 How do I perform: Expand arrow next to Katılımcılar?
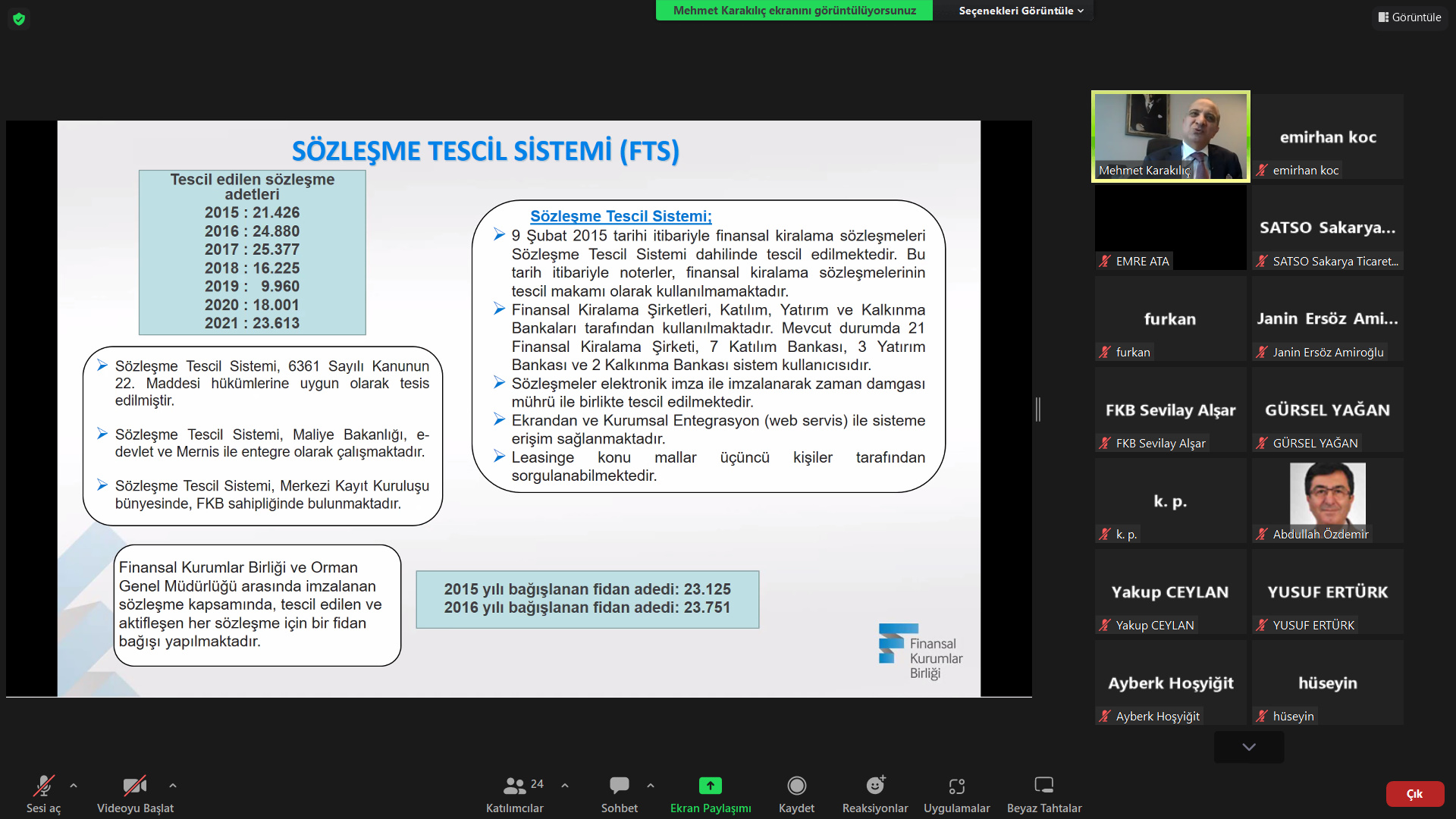(565, 786)
